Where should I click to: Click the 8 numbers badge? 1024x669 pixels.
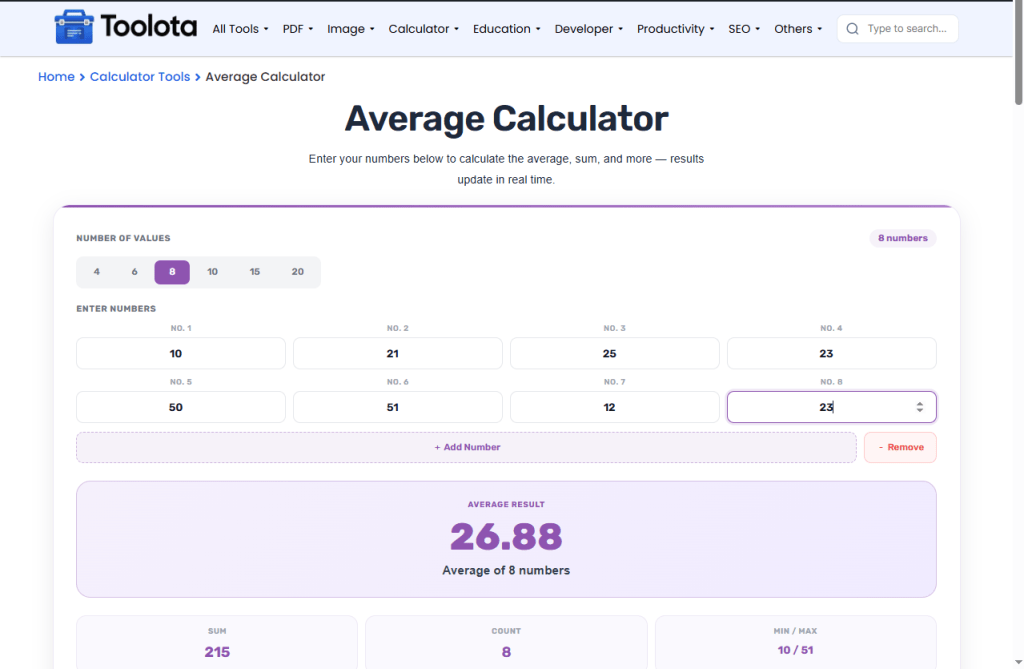pyautogui.click(x=903, y=238)
